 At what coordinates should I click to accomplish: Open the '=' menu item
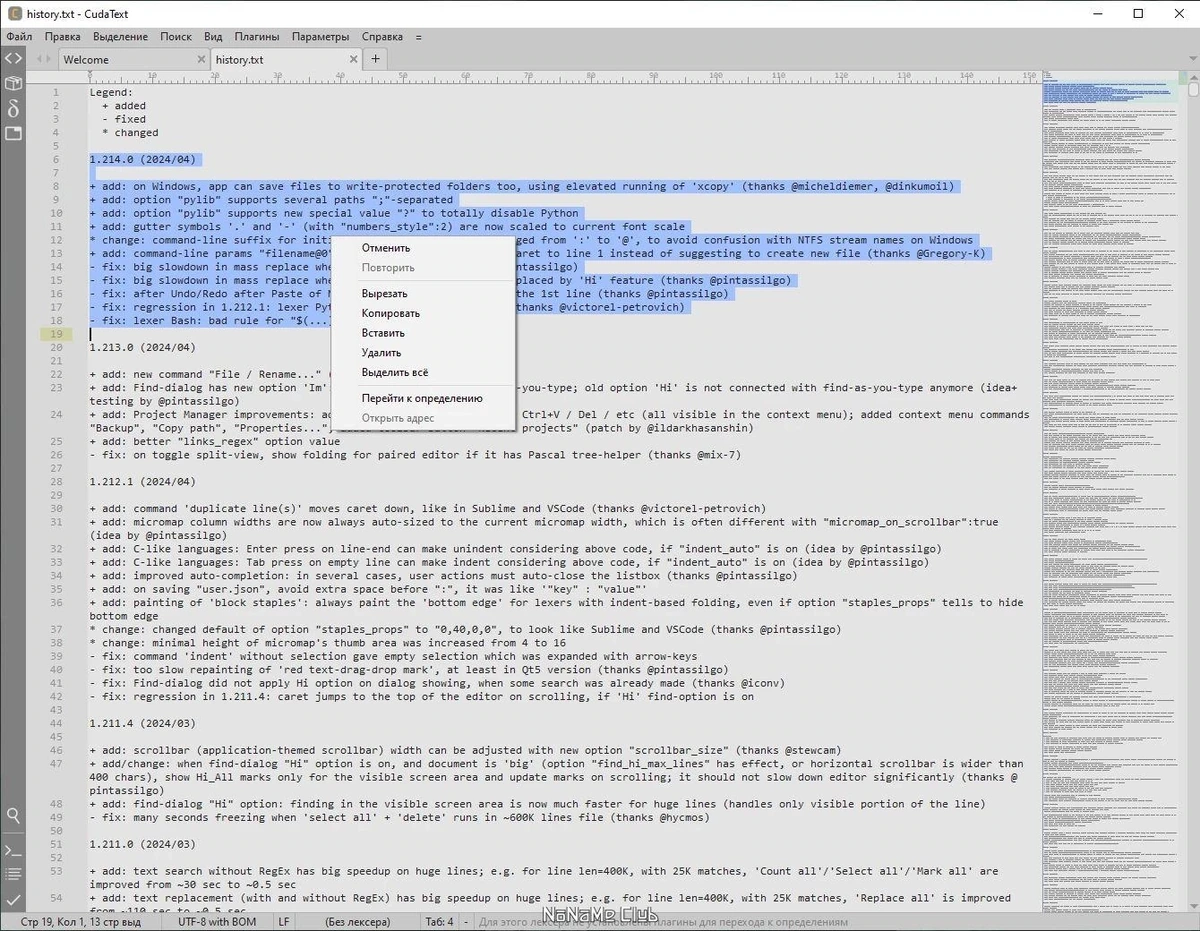pyautogui.click(x=419, y=36)
